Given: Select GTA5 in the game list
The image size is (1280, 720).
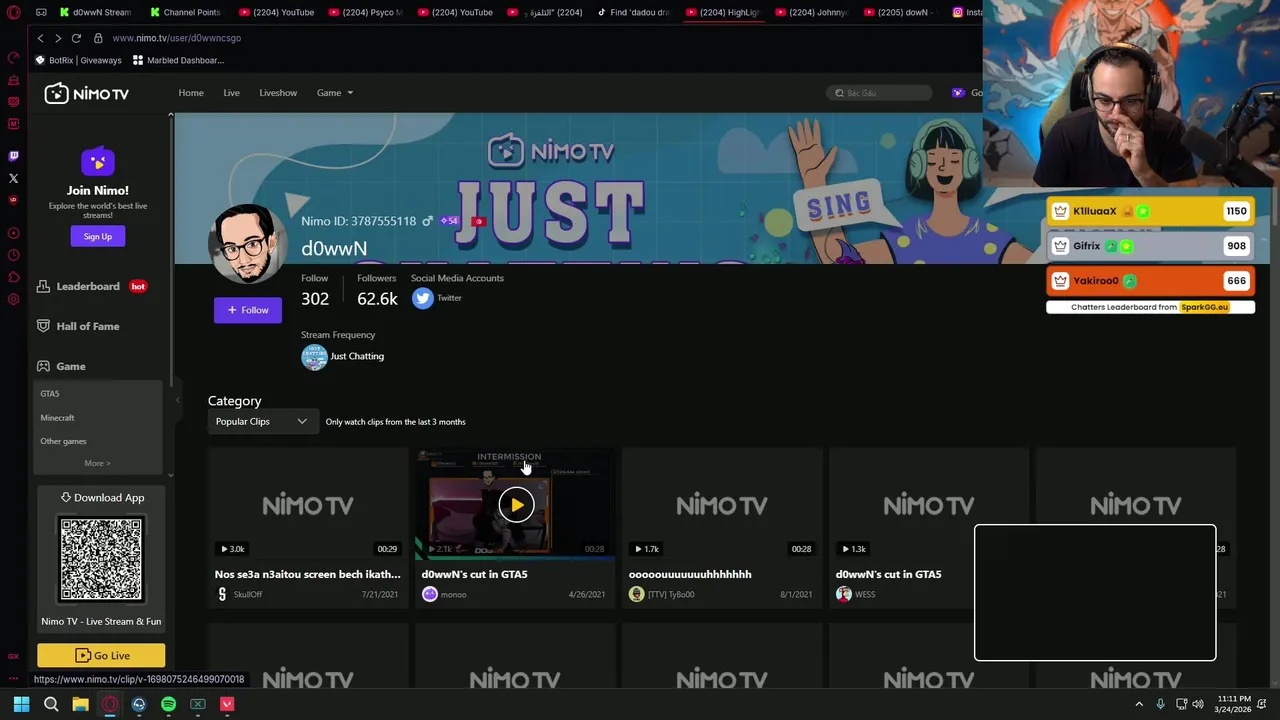Looking at the screenshot, I should (50, 394).
